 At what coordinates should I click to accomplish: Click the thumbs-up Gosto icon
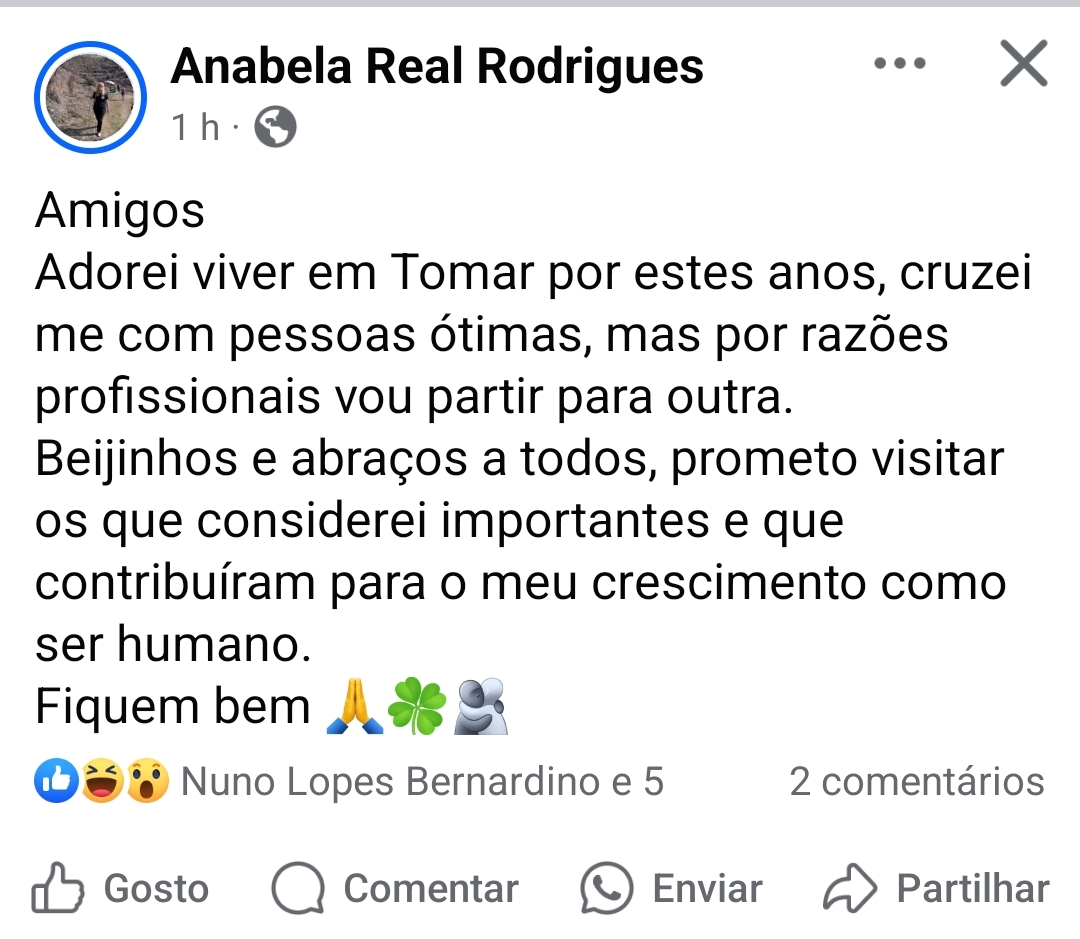58,888
